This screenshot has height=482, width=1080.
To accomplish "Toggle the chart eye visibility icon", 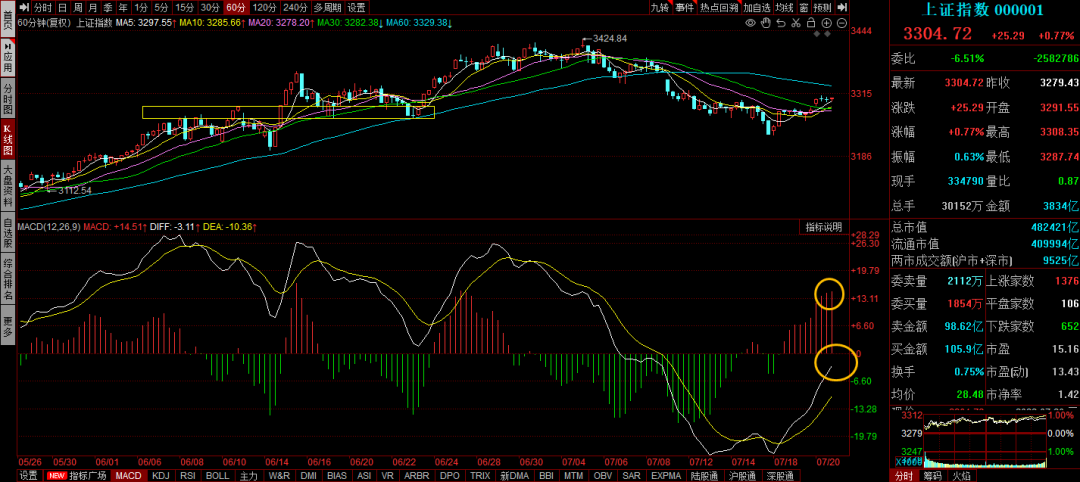I will coord(752,23).
